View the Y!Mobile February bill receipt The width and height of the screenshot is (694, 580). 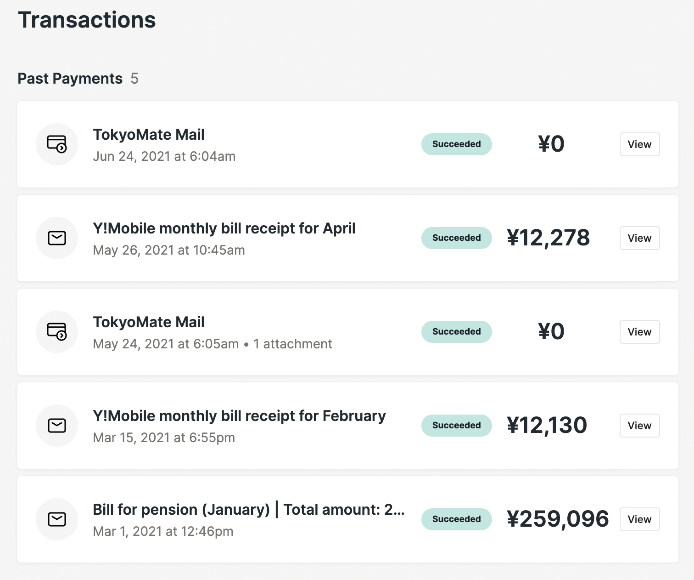click(639, 425)
